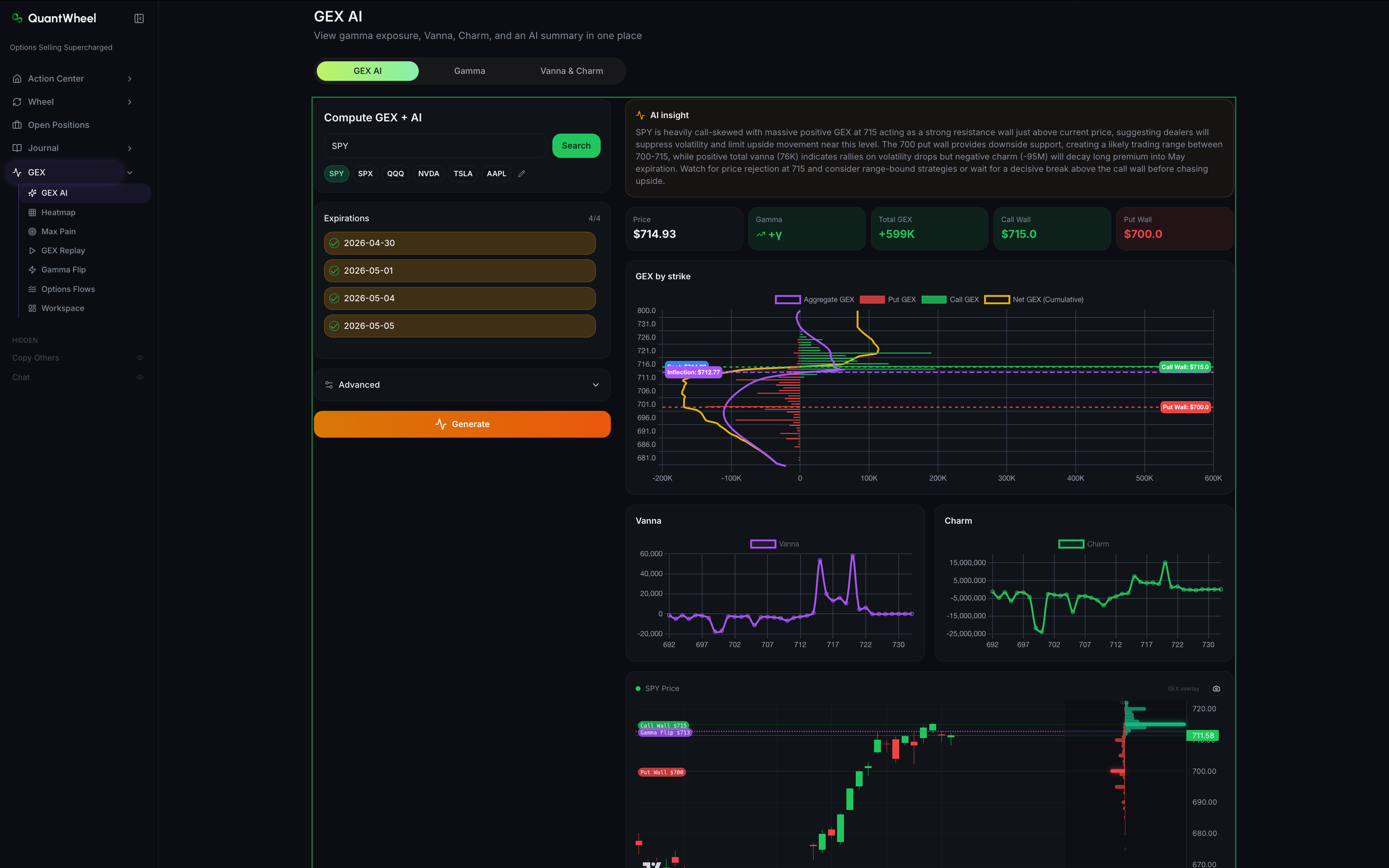The image size is (1389, 868).
Task: Click the GEX AI sparkle icon
Action: tap(32, 193)
